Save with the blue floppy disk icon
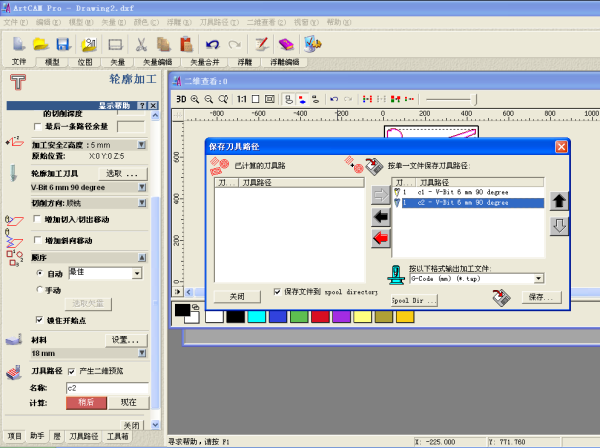Image resolution: width=600 pixels, height=448 pixels. tap(63, 44)
